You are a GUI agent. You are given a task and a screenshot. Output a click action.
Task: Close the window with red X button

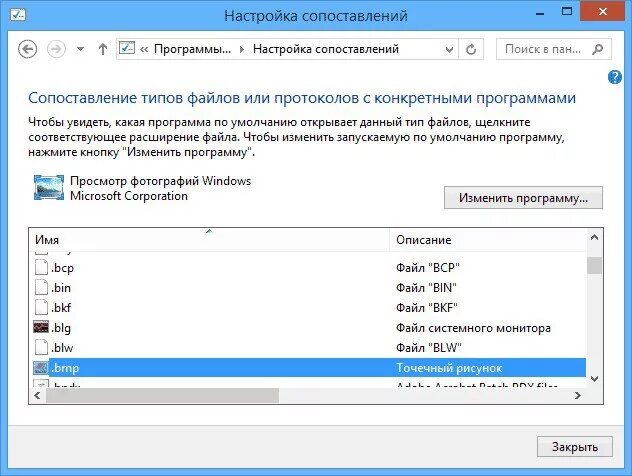pyautogui.click(x=603, y=12)
